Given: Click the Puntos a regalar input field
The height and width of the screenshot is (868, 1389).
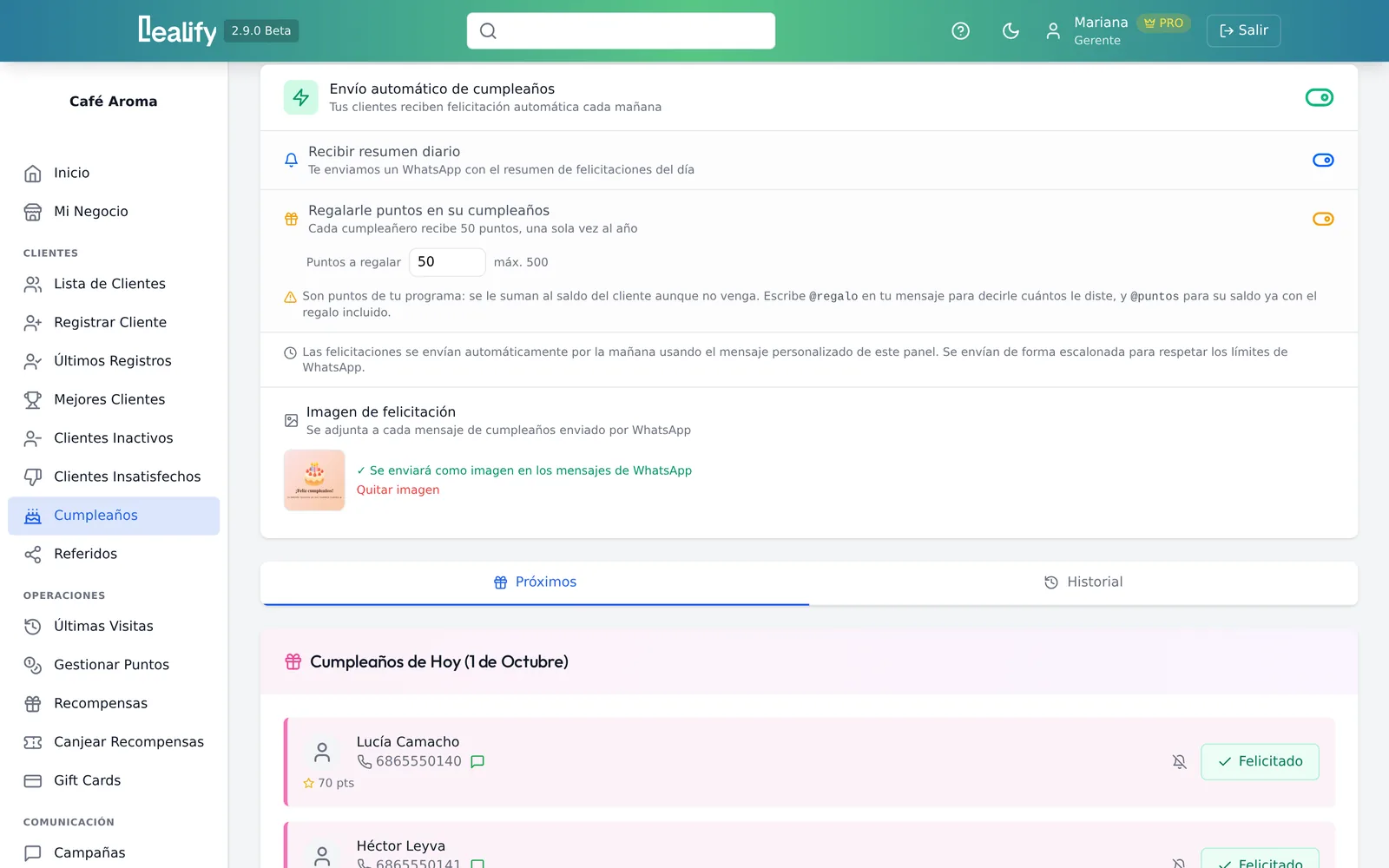Looking at the screenshot, I should [x=447, y=262].
